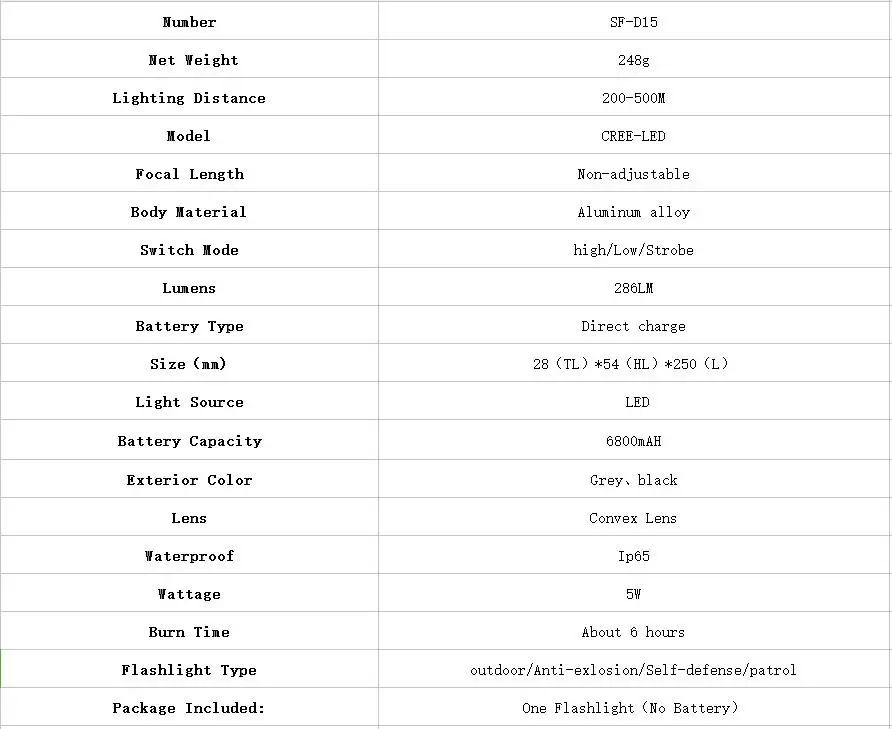
Task: Click the 248g weight value
Action: [x=634, y=60]
